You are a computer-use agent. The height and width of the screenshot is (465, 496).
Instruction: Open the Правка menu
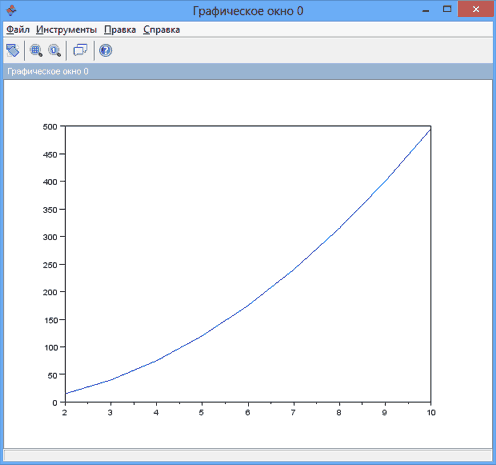point(120,30)
